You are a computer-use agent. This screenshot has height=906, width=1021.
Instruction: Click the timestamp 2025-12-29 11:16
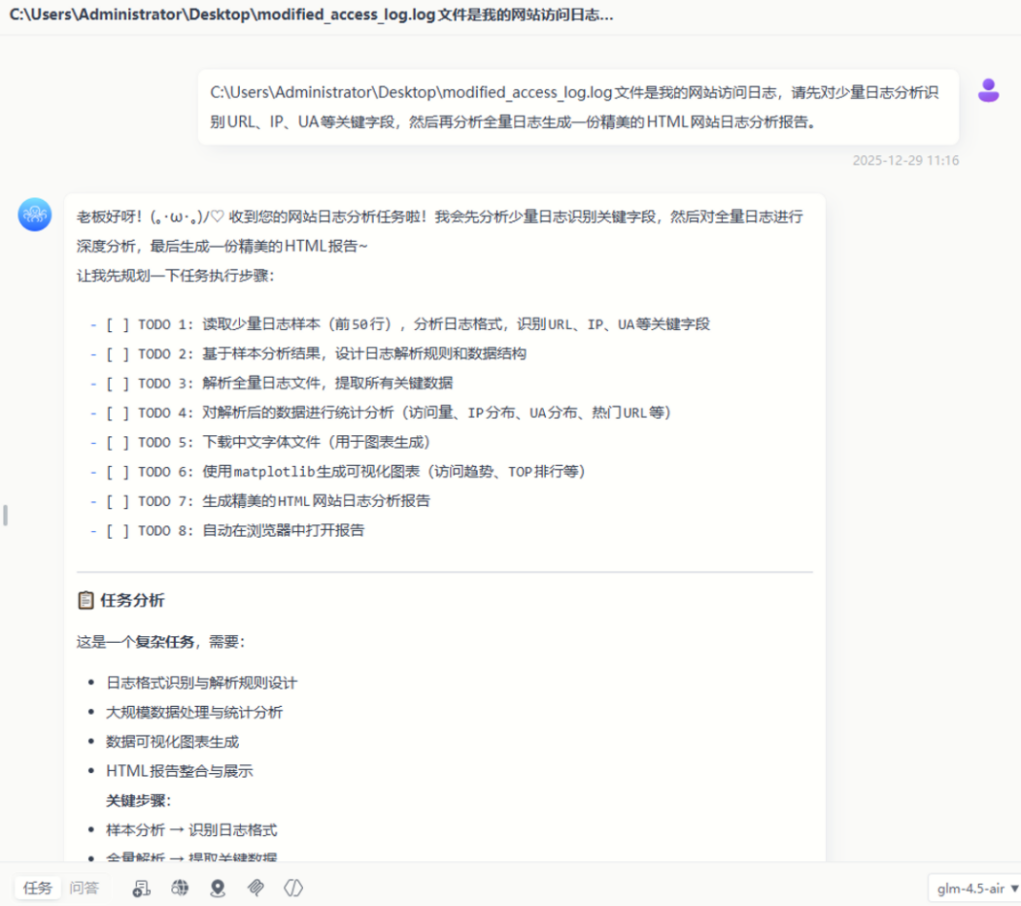coord(905,160)
